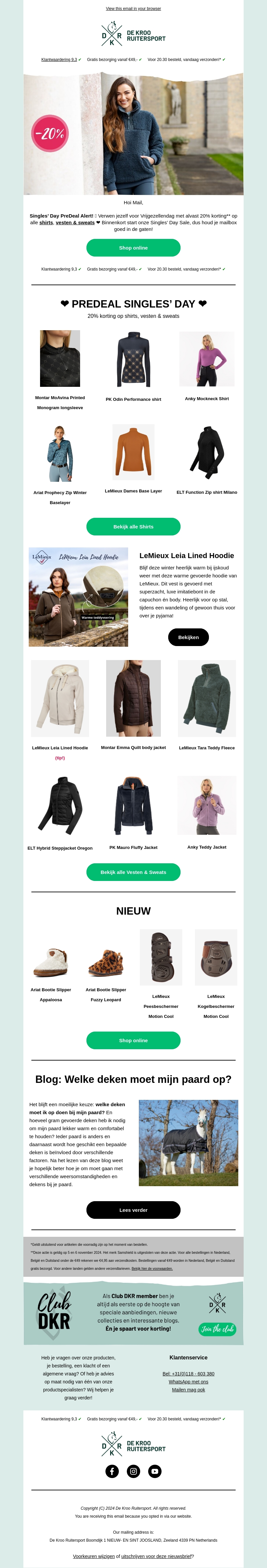Open the YouTube icon in footer
The width and height of the screenshot is (267, 1568).
(x=155, y=1471)
